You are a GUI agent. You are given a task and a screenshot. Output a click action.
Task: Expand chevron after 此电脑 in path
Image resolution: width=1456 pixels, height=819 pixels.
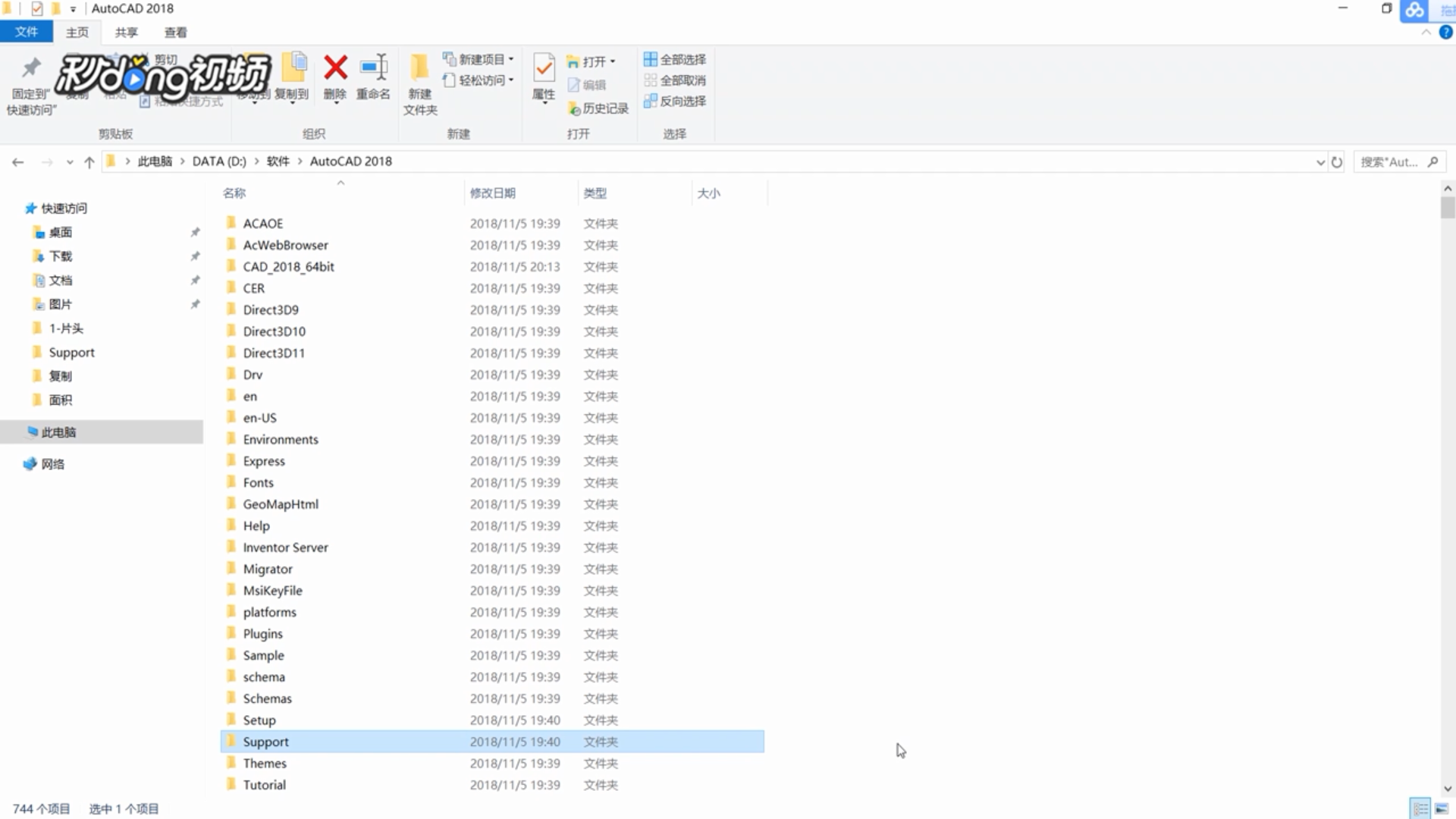coord(182,162)
